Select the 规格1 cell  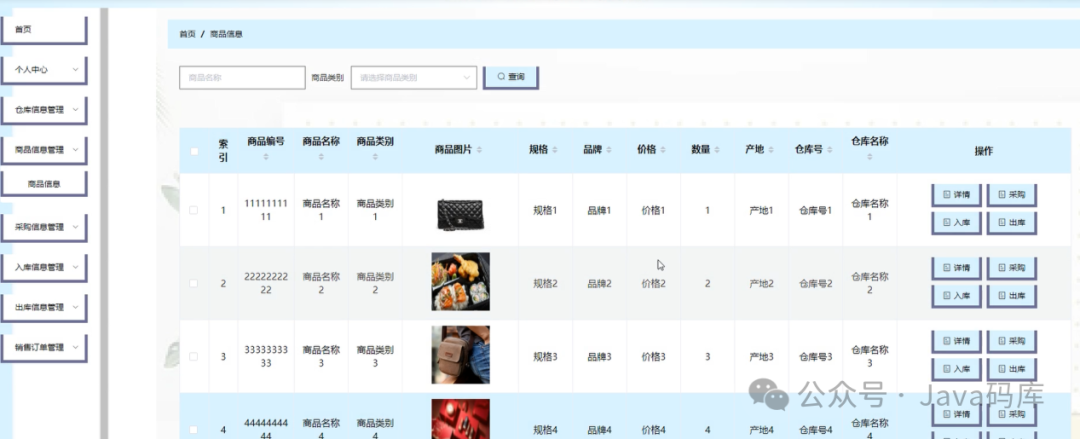[x=545, y=210]
